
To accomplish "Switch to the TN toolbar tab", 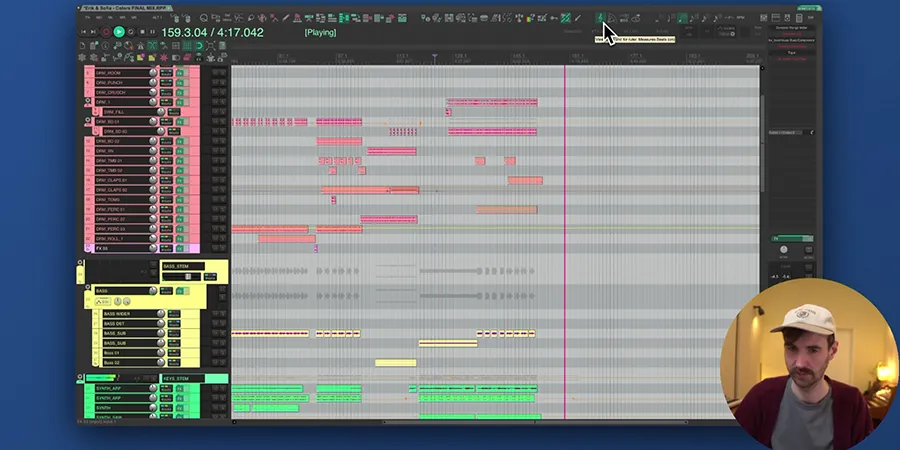I will pyautogui.click(x=88, y=18).
